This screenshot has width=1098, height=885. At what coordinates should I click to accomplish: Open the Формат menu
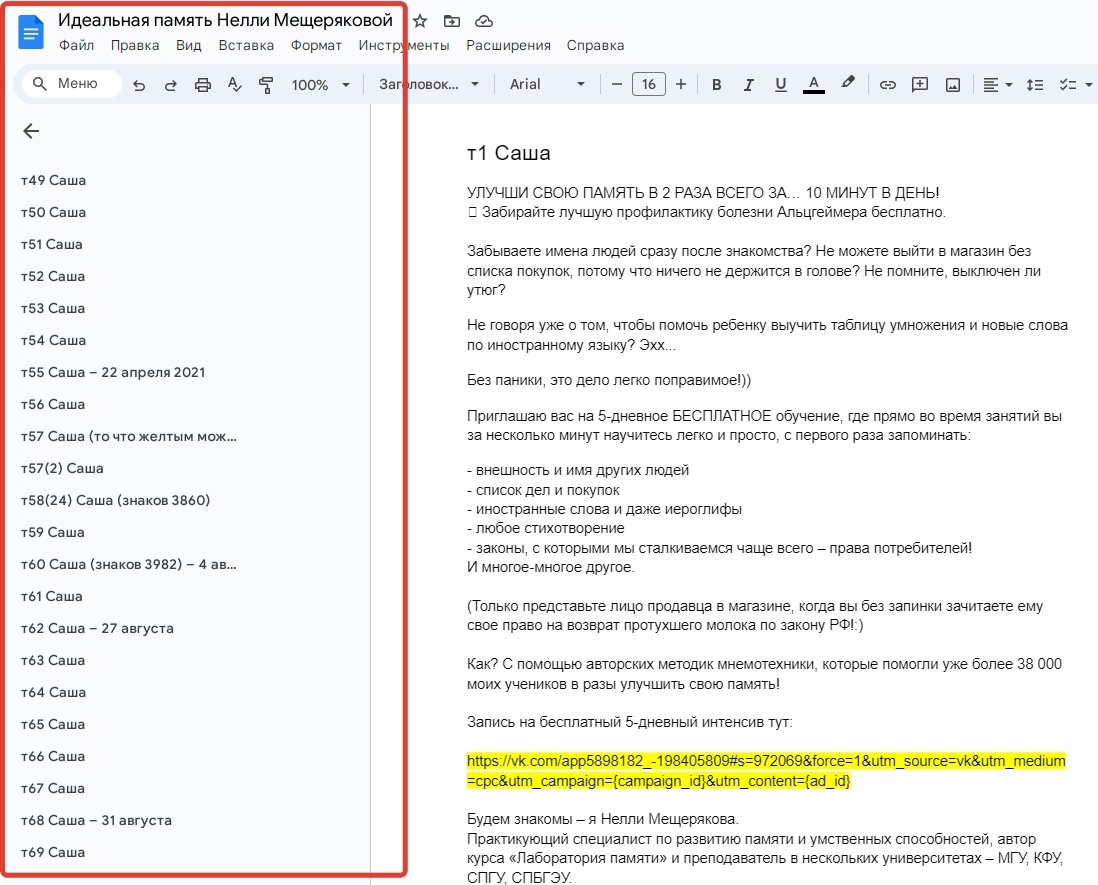tap(316, 46)
